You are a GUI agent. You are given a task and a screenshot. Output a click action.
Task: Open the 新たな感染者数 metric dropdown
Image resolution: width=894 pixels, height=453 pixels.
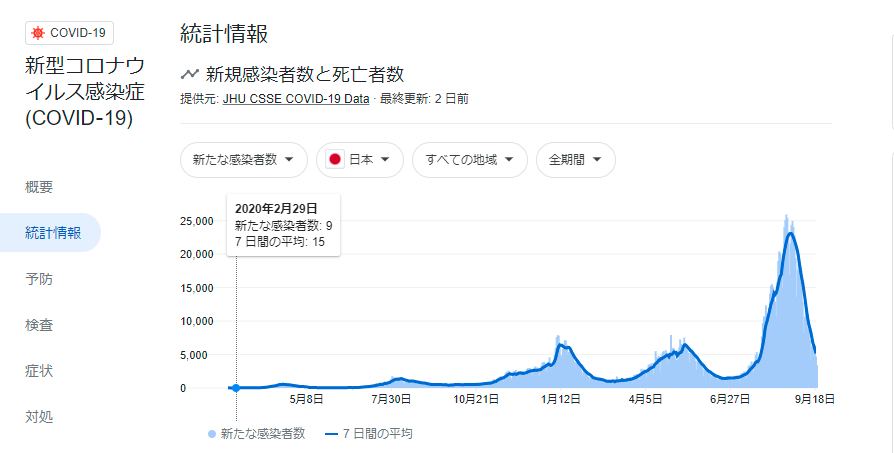[243, 160]
